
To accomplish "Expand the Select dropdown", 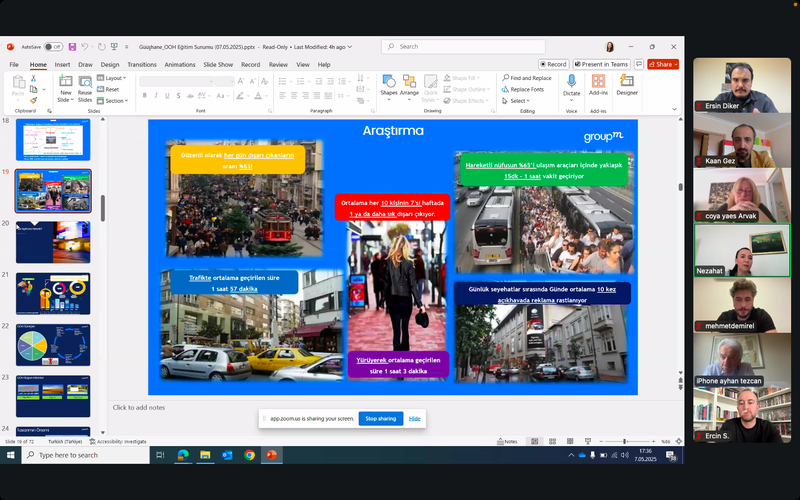I will (x=516, y=101).
